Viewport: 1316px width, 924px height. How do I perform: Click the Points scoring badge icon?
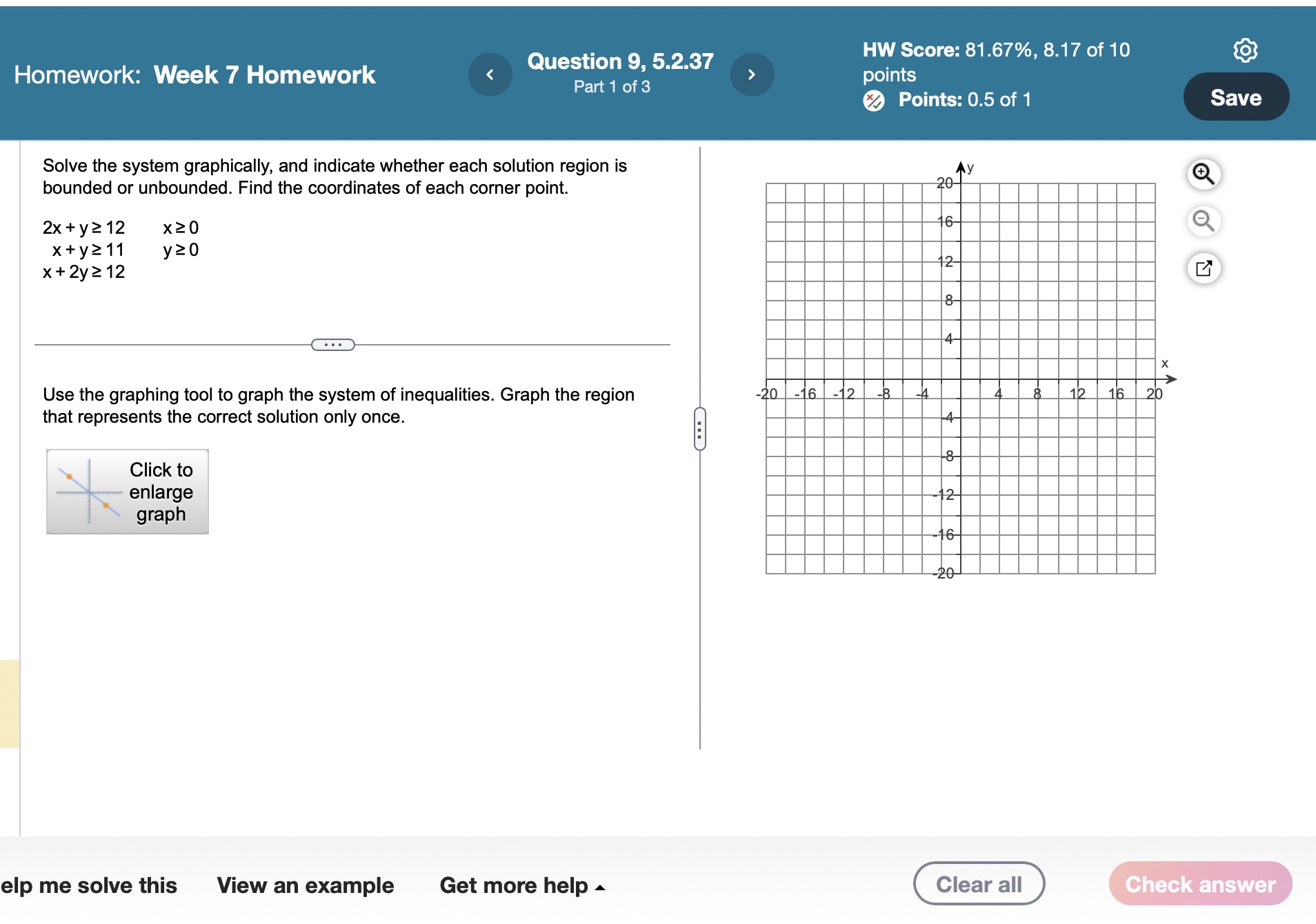(873, 99)
